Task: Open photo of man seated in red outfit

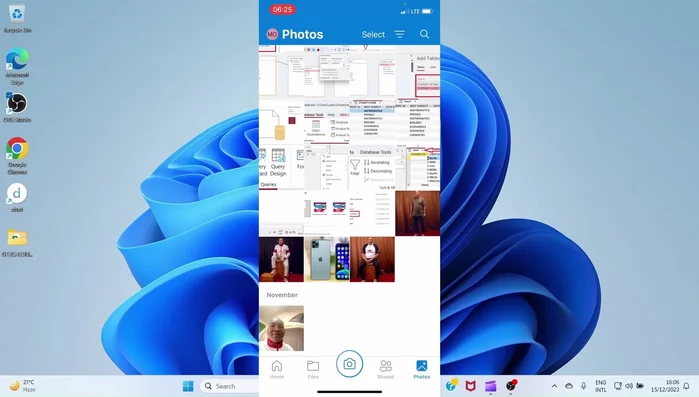Action: [282, 259]
